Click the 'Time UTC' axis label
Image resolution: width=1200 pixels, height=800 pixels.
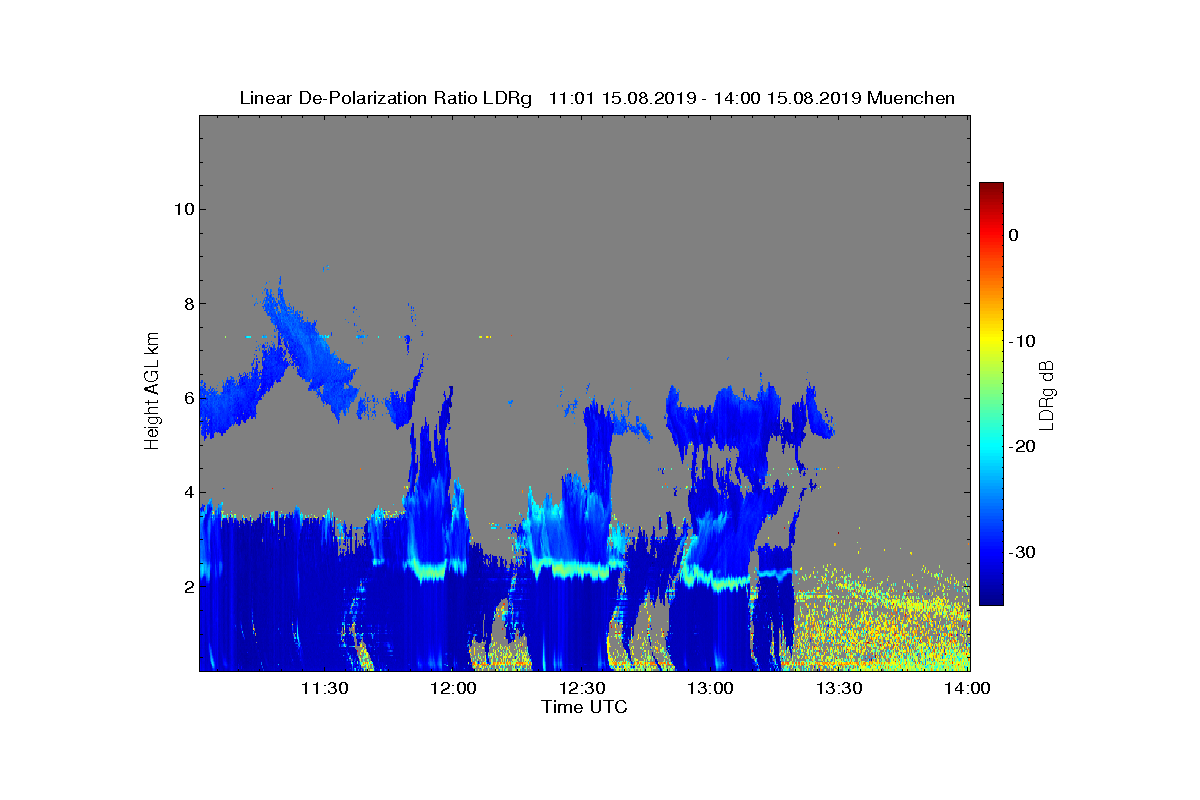click(x=585, y=707)
